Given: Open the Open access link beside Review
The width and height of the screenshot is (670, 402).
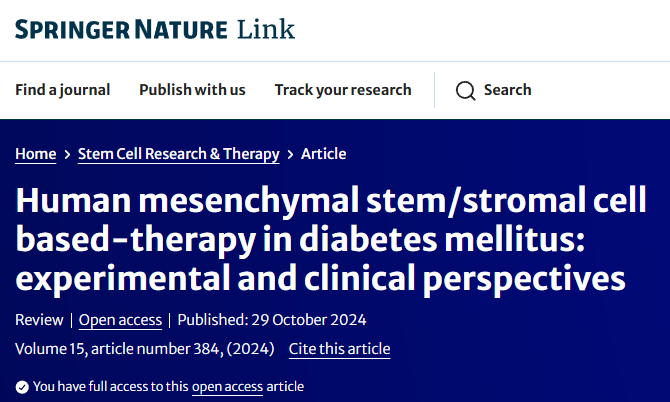Looking at the screenshot, I should tap(121, 320).
